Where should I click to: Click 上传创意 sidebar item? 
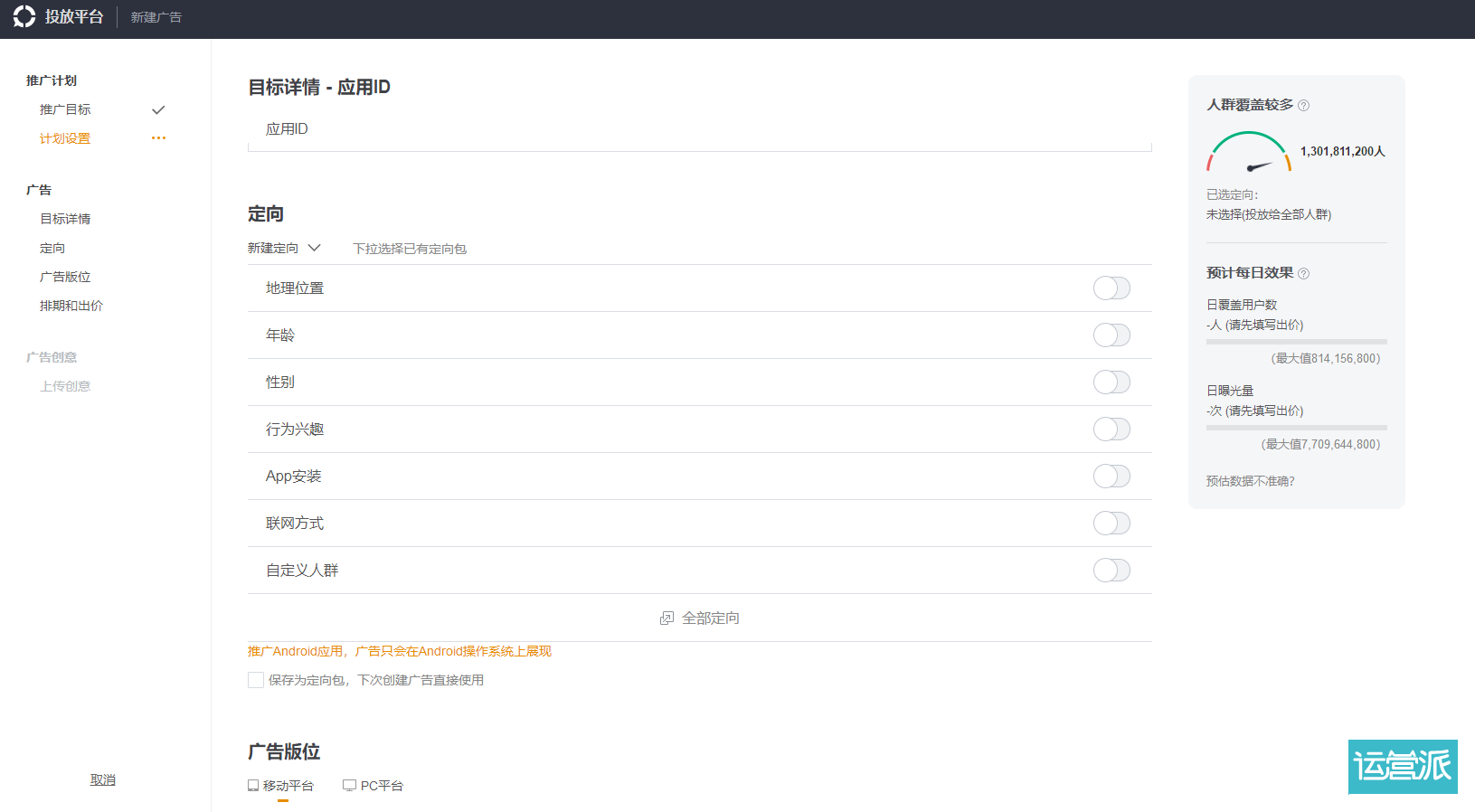pyautogui.click(x=65, y=386)
